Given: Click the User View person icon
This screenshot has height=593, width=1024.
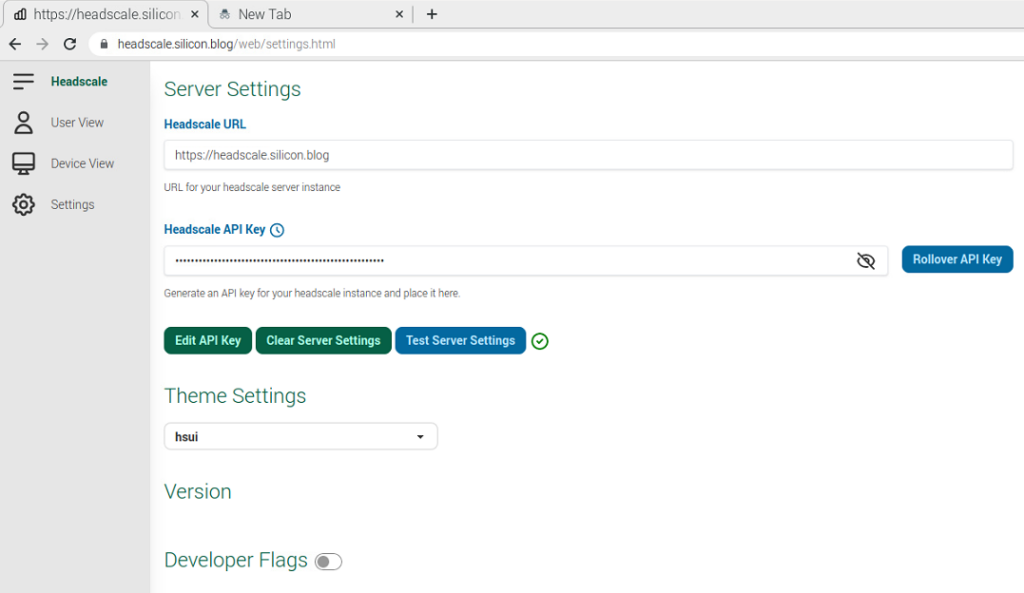Looking at the screenshot, I should pyautogui.click(x=24, y=123).
